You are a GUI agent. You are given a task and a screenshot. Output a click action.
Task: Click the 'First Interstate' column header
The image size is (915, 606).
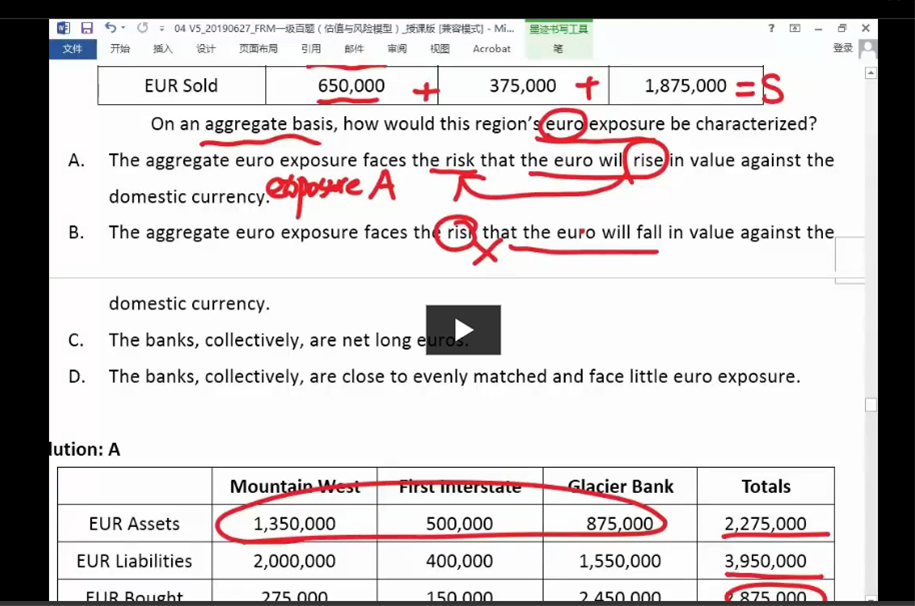point(460,486)
